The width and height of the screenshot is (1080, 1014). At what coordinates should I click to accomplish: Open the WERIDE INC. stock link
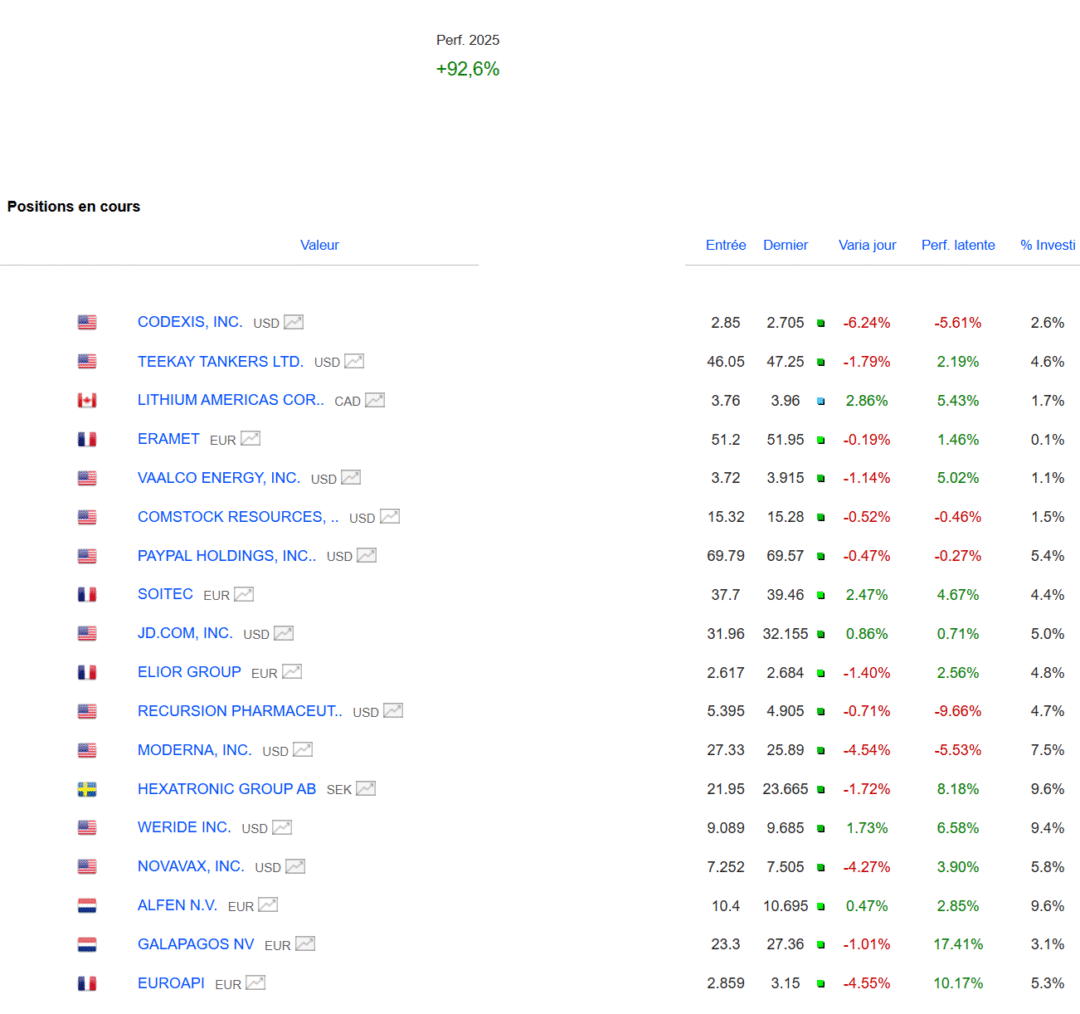pyautogui.click(x=184, y=827)
